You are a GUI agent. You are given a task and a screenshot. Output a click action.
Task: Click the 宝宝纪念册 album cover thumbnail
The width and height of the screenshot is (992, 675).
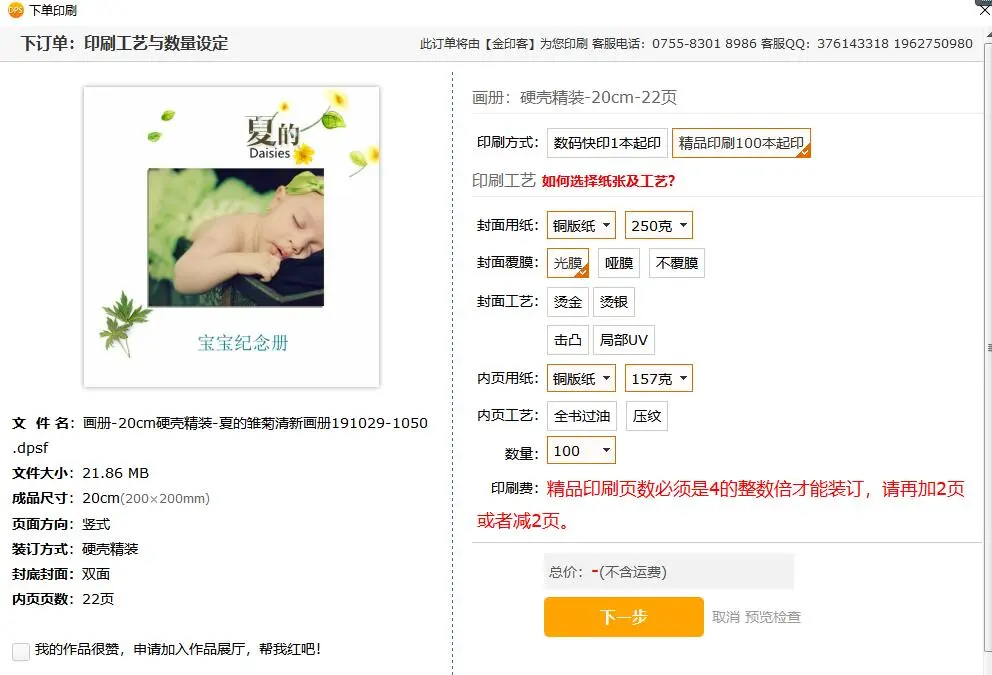tap(232, 237)
